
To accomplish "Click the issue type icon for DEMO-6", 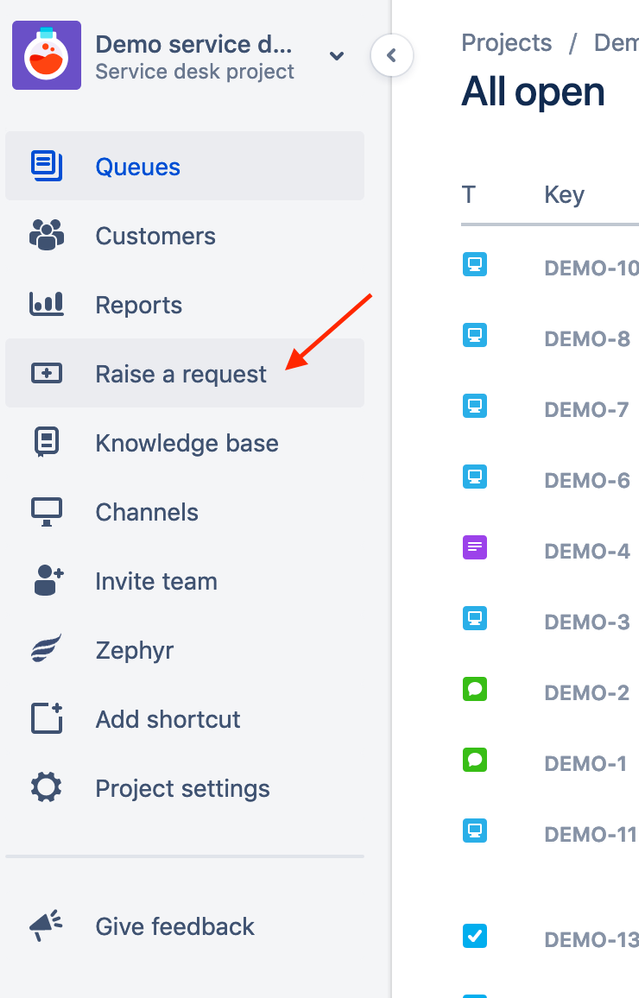I will [474, 476].
